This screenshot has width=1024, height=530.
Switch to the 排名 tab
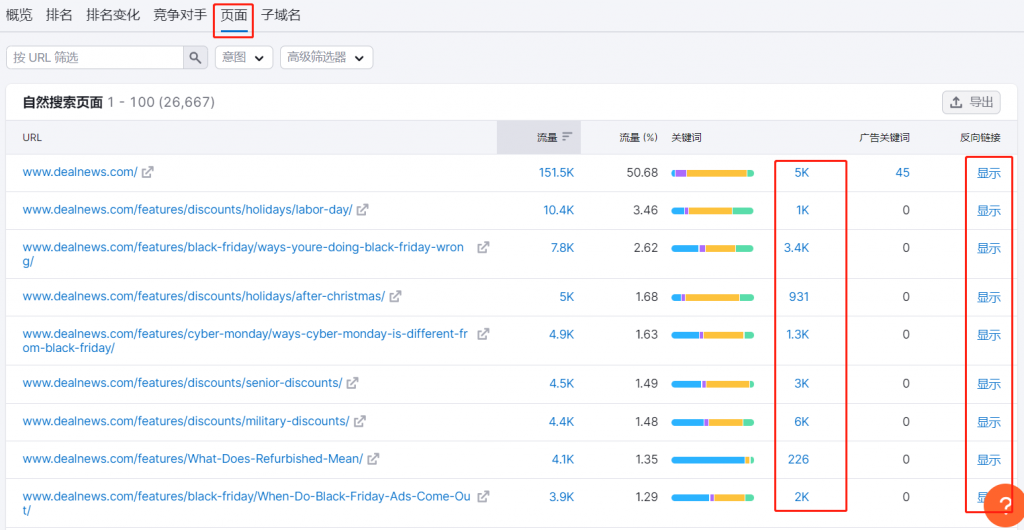pos(59,15)
